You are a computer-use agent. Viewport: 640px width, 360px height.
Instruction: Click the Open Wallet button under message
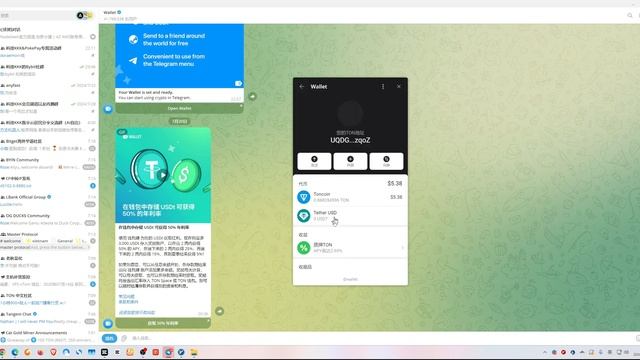tap(180, 109)
